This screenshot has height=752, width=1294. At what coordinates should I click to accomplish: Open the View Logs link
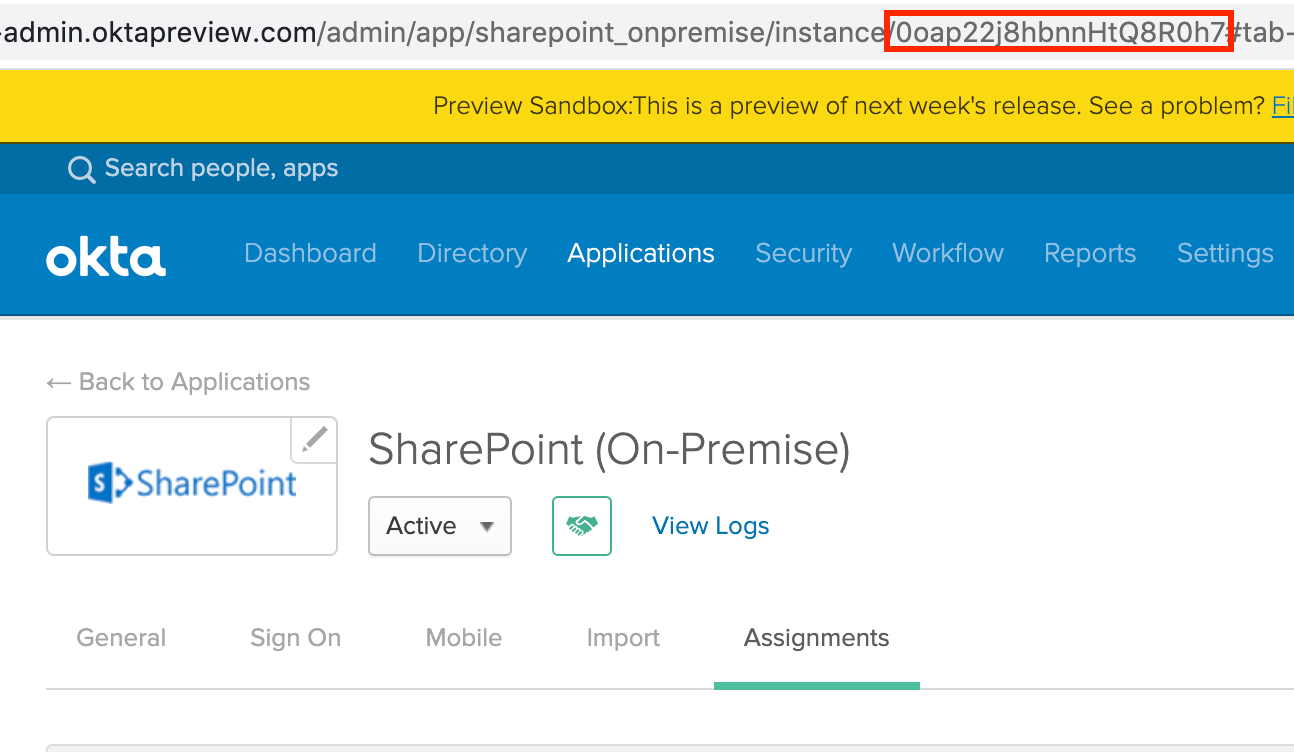(711, 526)
